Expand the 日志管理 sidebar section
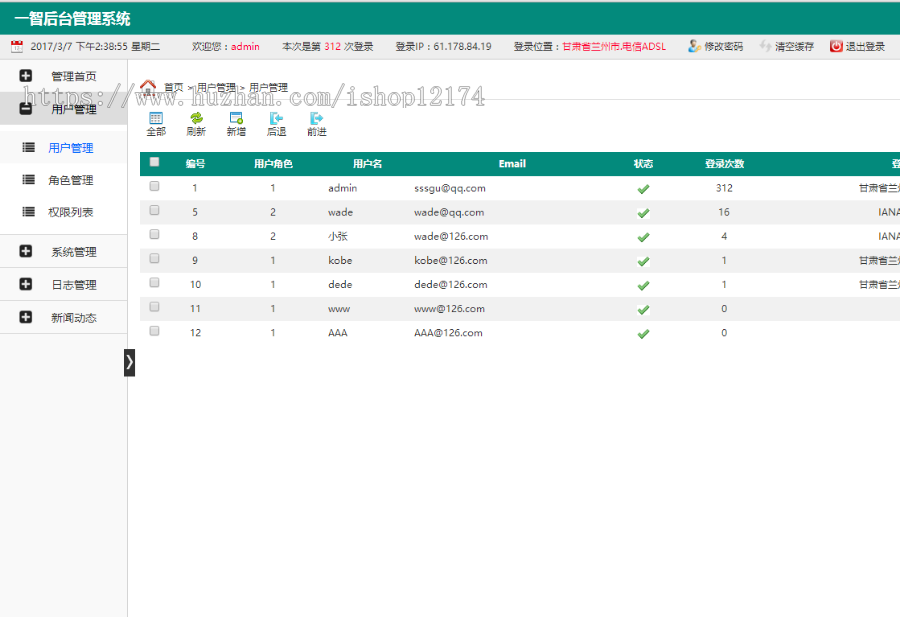The width and height of the screenshot is (900, 617). click(x=64, y=284)
